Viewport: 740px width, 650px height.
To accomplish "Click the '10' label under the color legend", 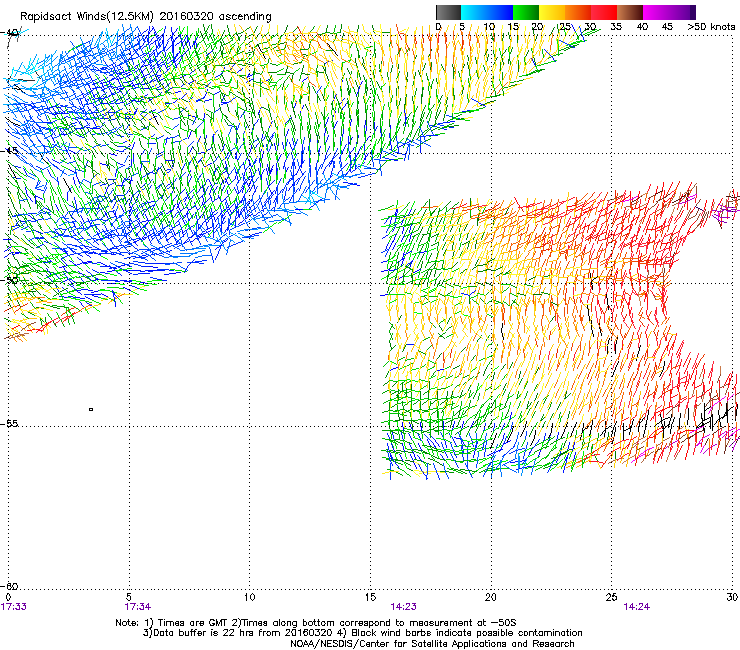I will click(489, 27).
